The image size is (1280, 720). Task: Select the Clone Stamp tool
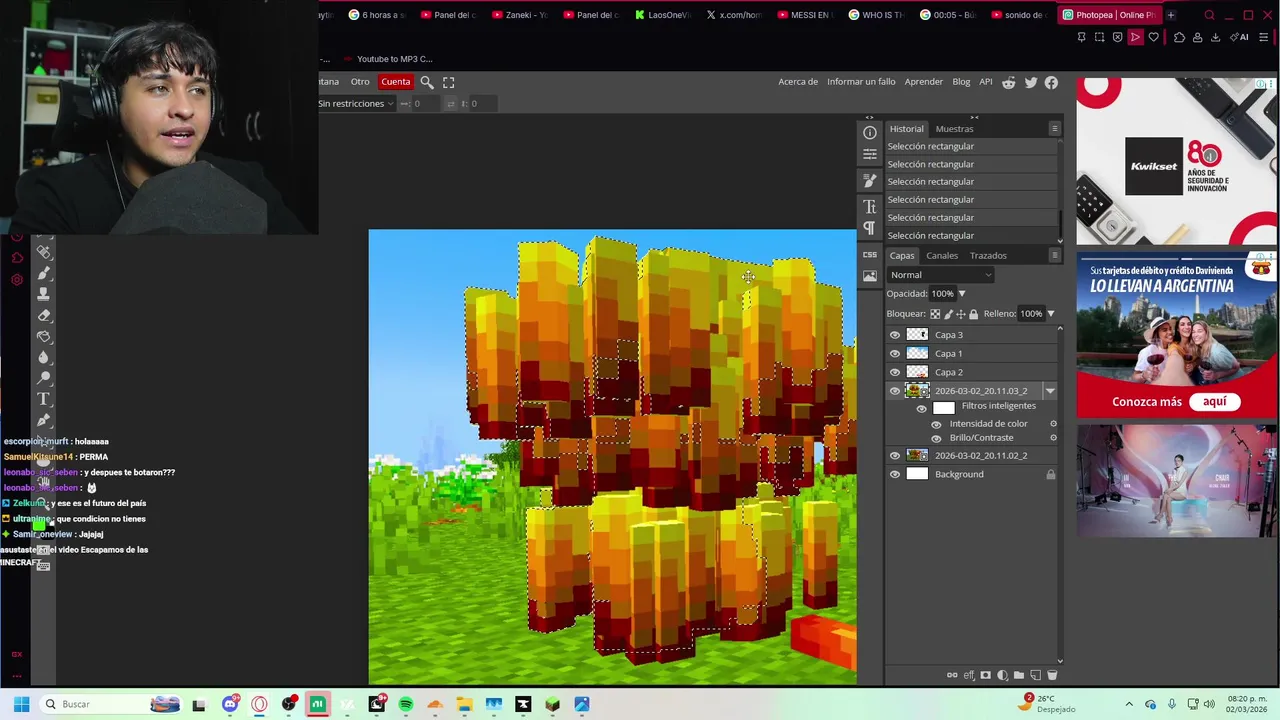(x=44, y=294)
